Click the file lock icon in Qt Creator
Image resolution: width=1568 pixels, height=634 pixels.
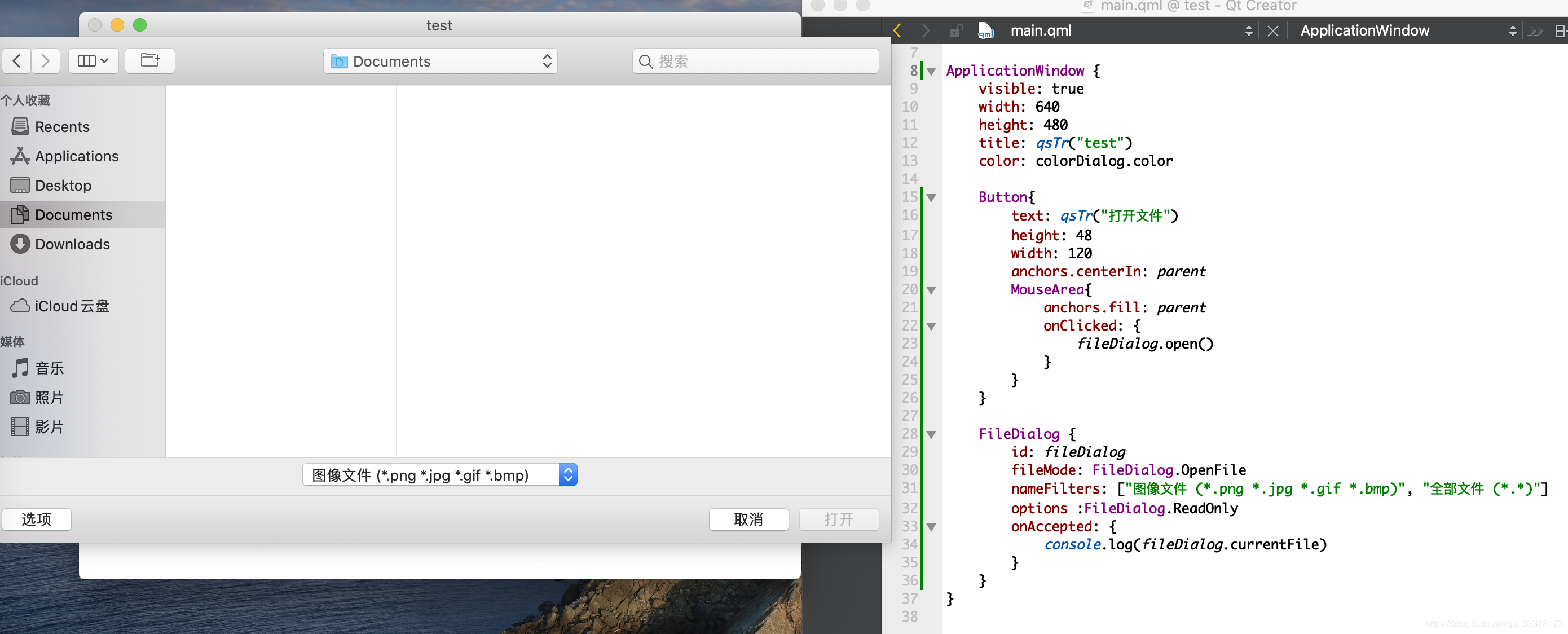[955, 30]
